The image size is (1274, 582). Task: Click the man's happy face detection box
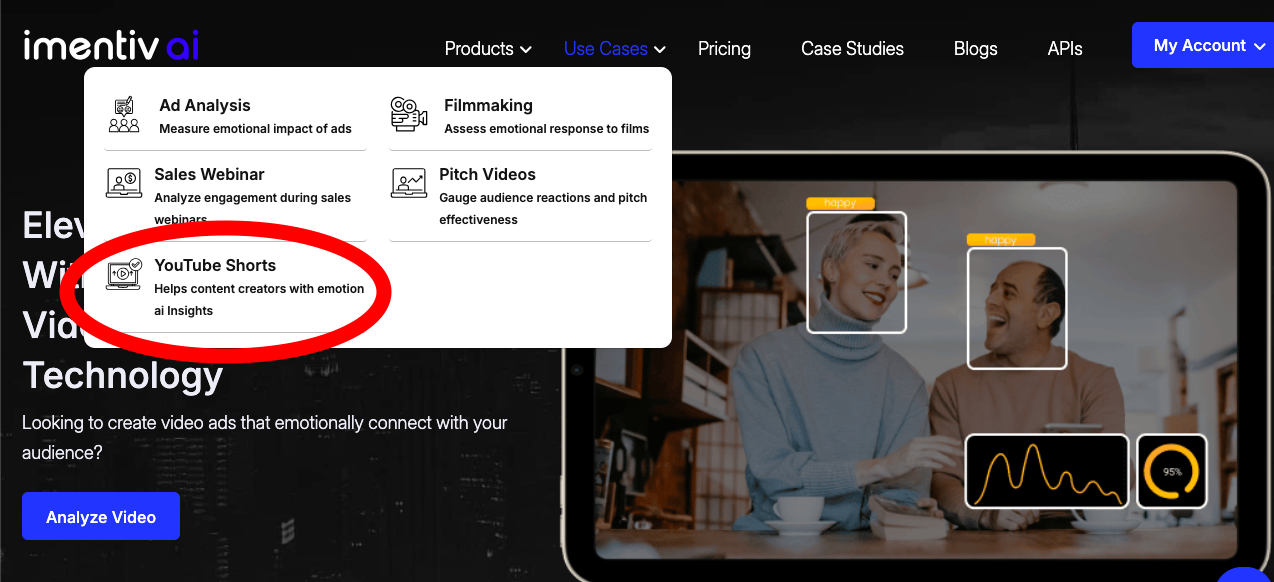pos(1017,308)
